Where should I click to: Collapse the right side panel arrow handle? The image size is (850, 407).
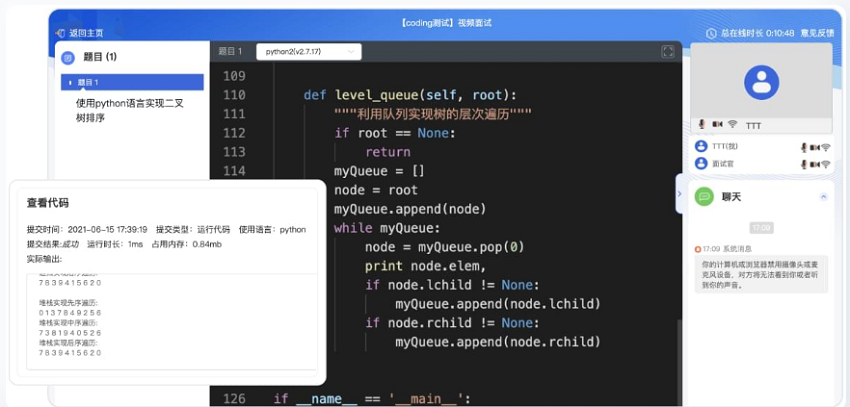pos(680,194)
